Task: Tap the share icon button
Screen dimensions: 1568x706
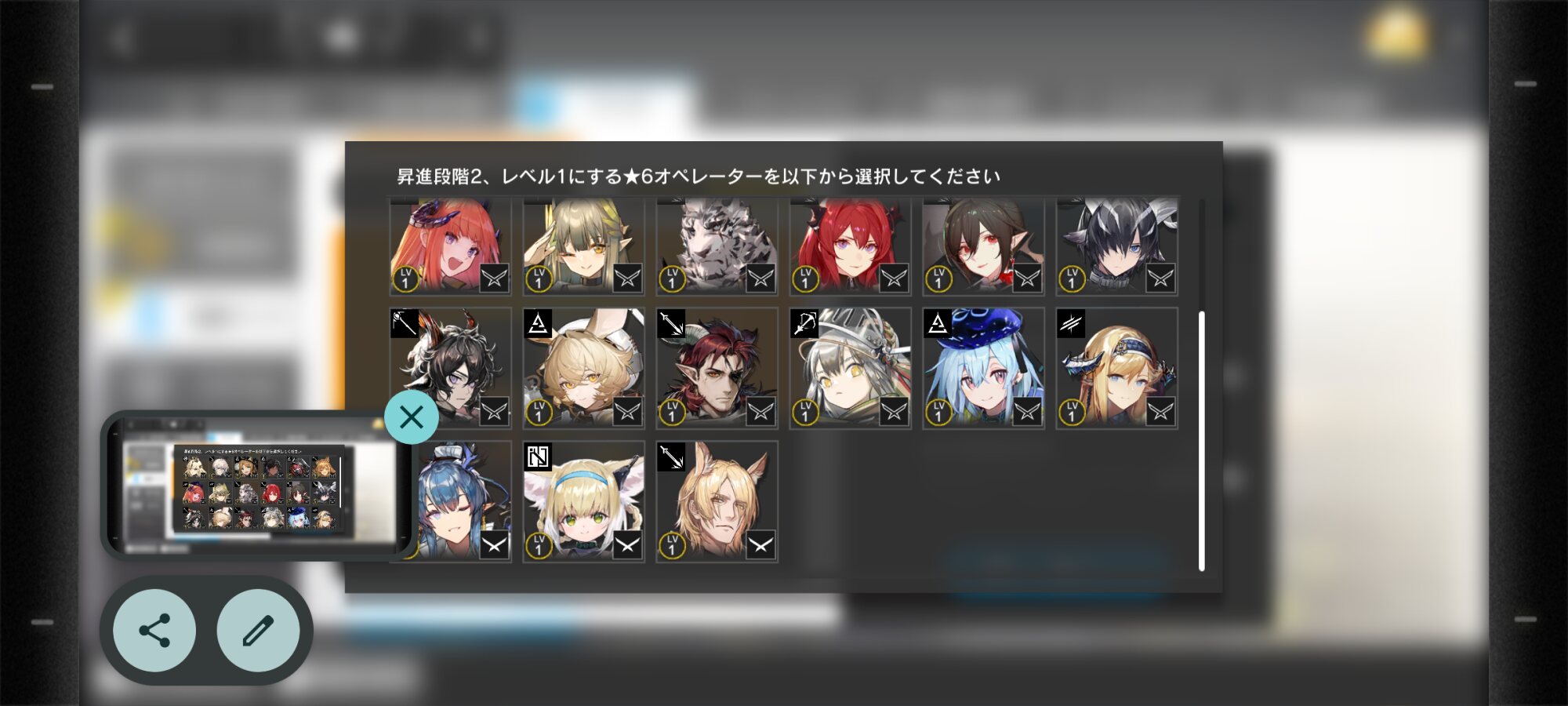Action: point(154,631)
